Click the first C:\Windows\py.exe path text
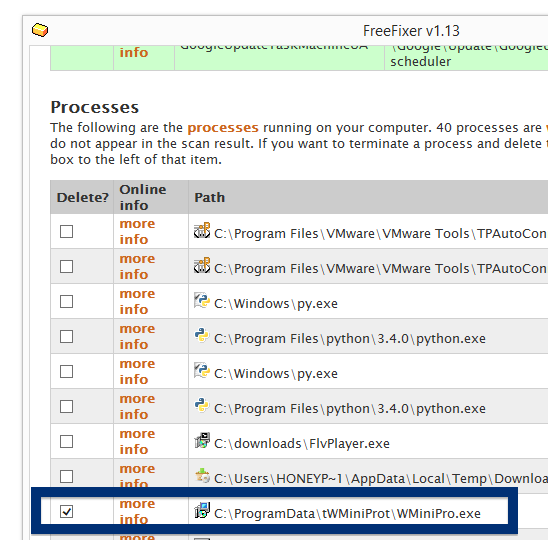Screen dimensions: 548x540 (x=276, y=304)
